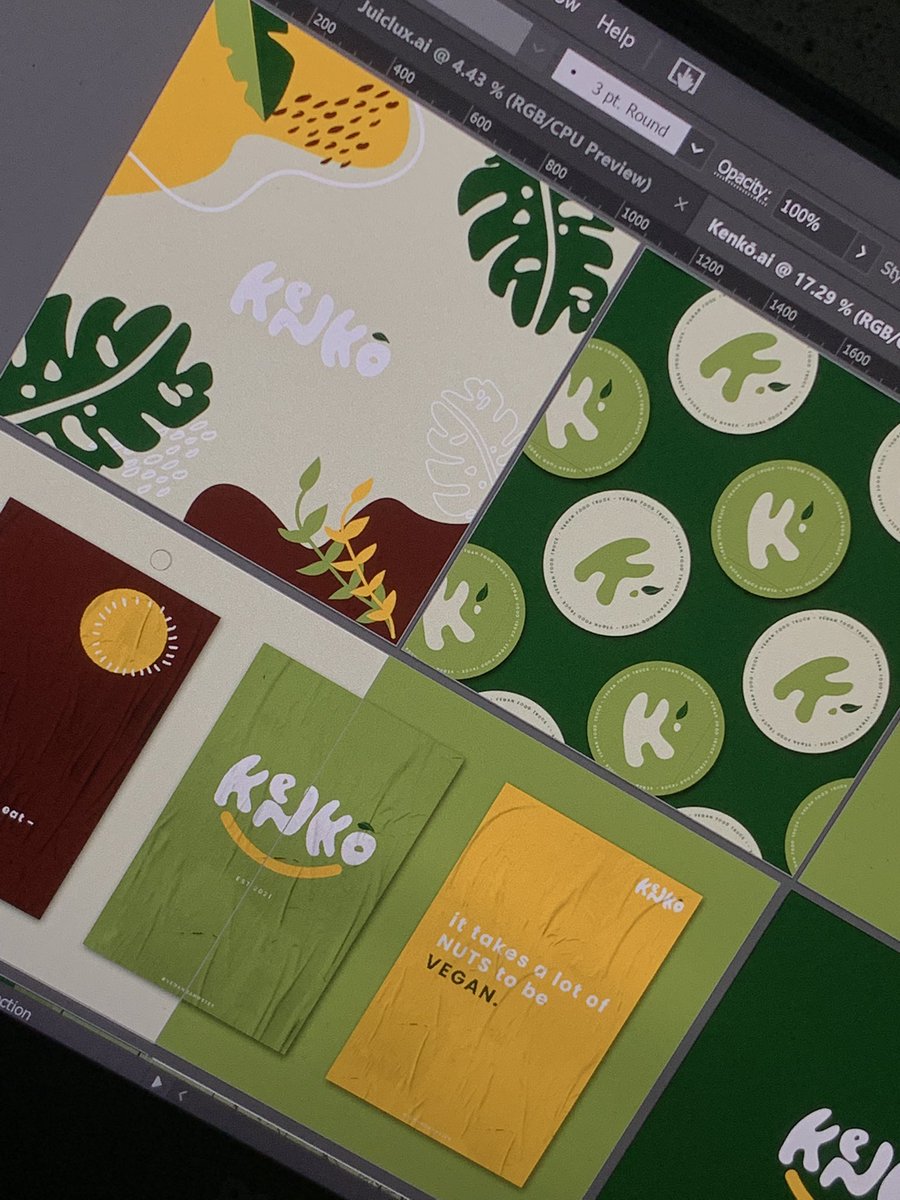Close the Juiclux.ai document tab
Screen dimensions: 900x1200
[682, 205]
